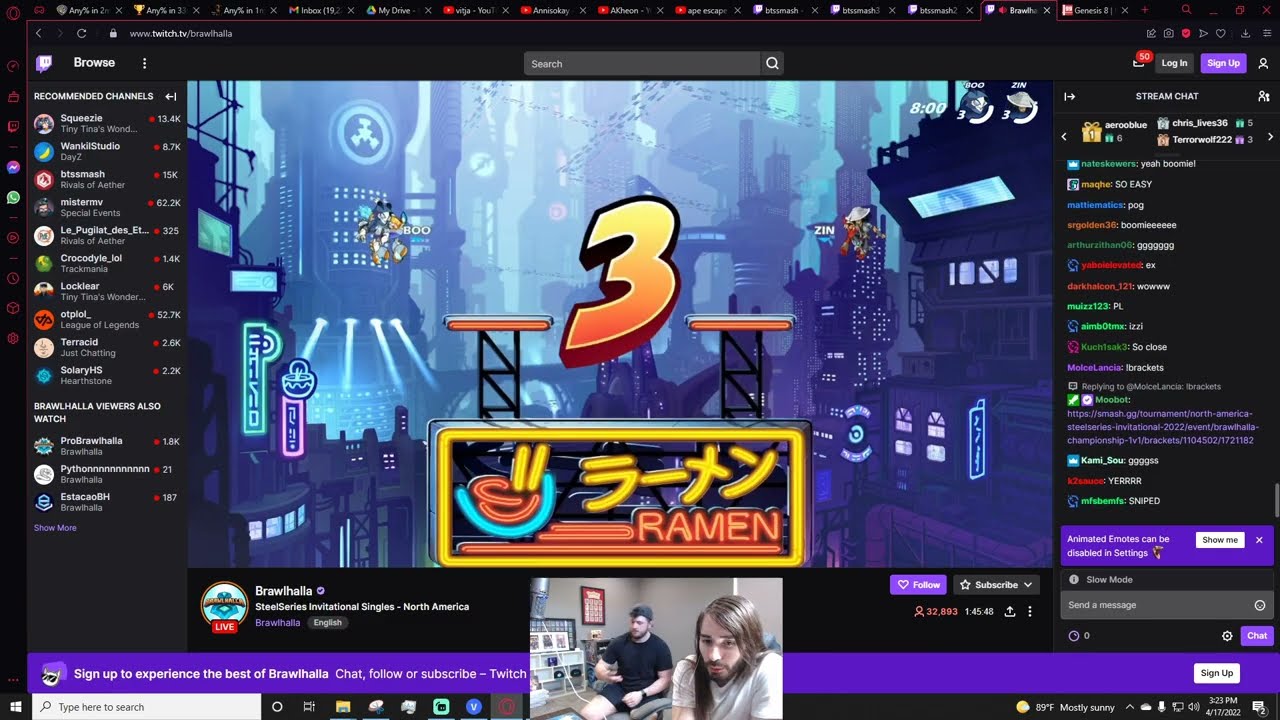Collapse the Recommended Channels sidebar
1280x720 pixels.
click(171, 97)
